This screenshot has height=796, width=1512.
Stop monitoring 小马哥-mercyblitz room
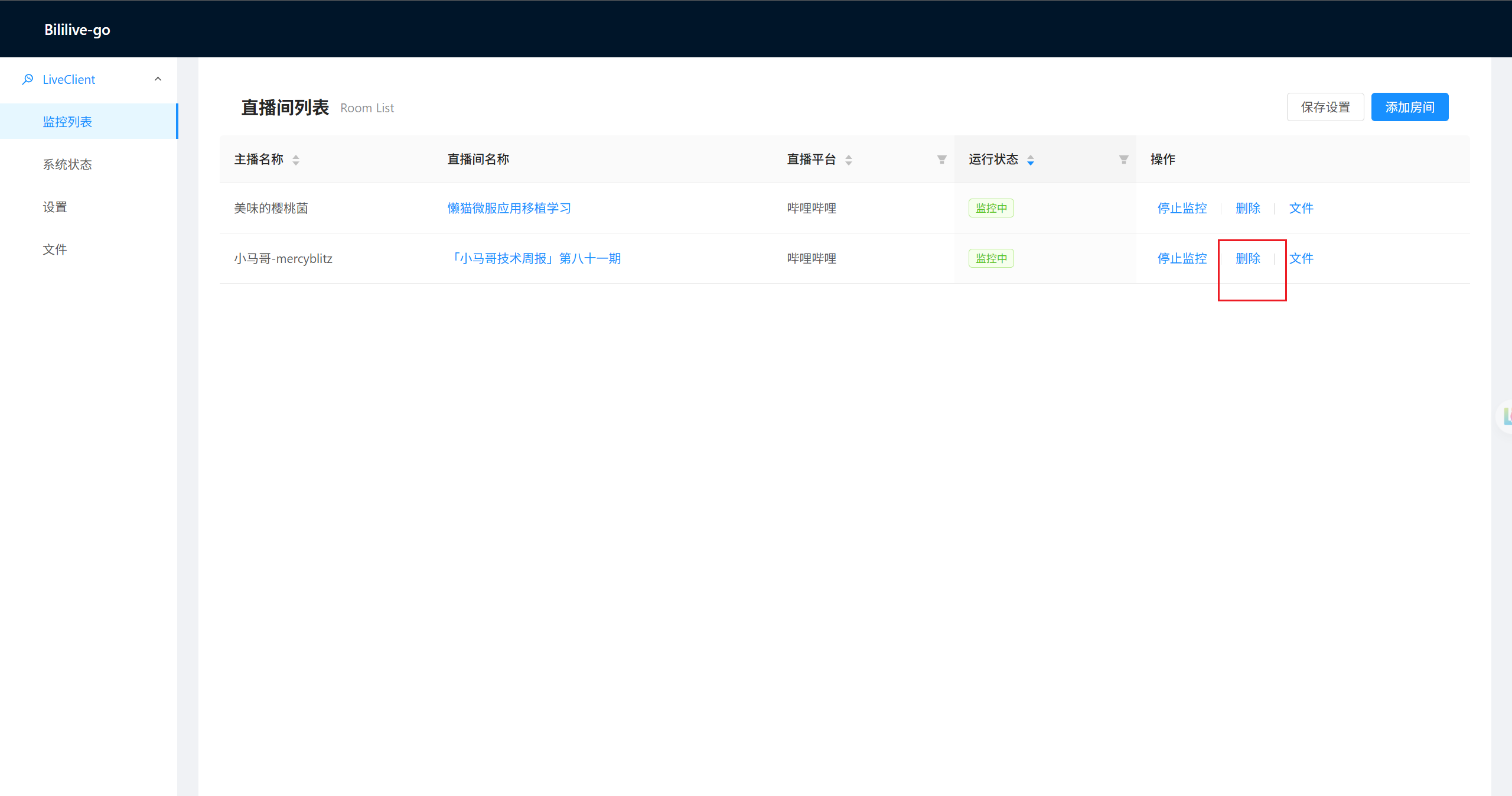(1182, 258)
